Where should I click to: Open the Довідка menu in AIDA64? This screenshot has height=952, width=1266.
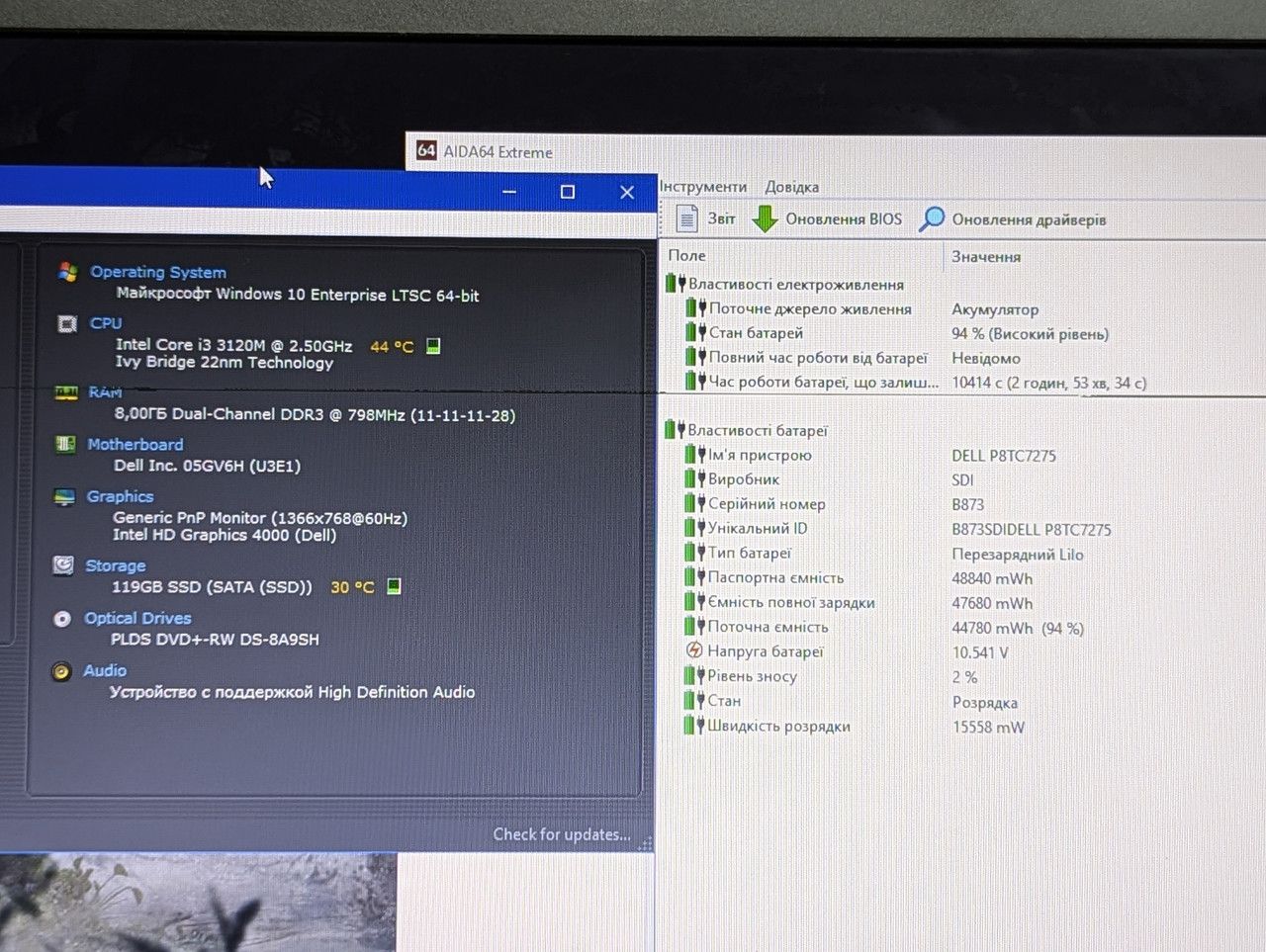[x=791, y=187]
